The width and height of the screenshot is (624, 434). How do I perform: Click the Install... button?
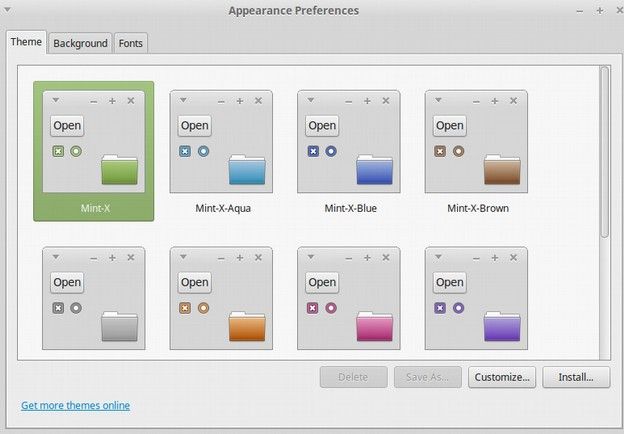click(x=576, y=377)
